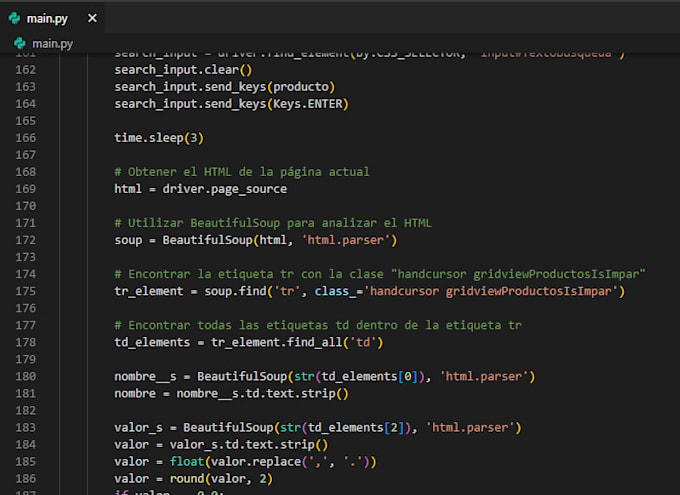Click on nombre__s = BeautifulSoup line
The height and width of the screenshot is (495, 680).
coord(325,376)
